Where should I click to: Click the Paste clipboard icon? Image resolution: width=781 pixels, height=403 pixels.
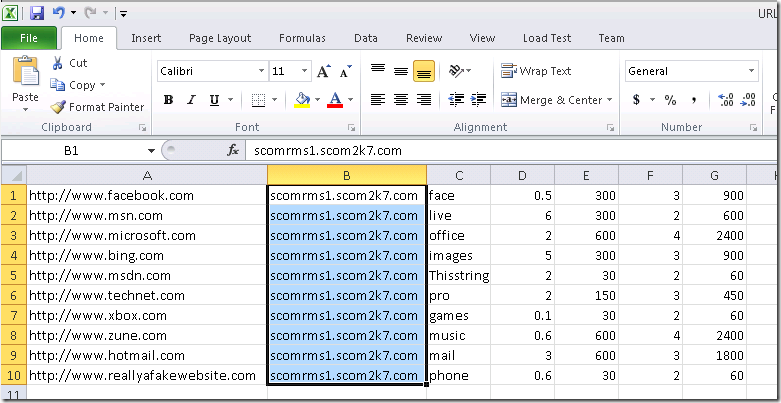tap(25, 71)
